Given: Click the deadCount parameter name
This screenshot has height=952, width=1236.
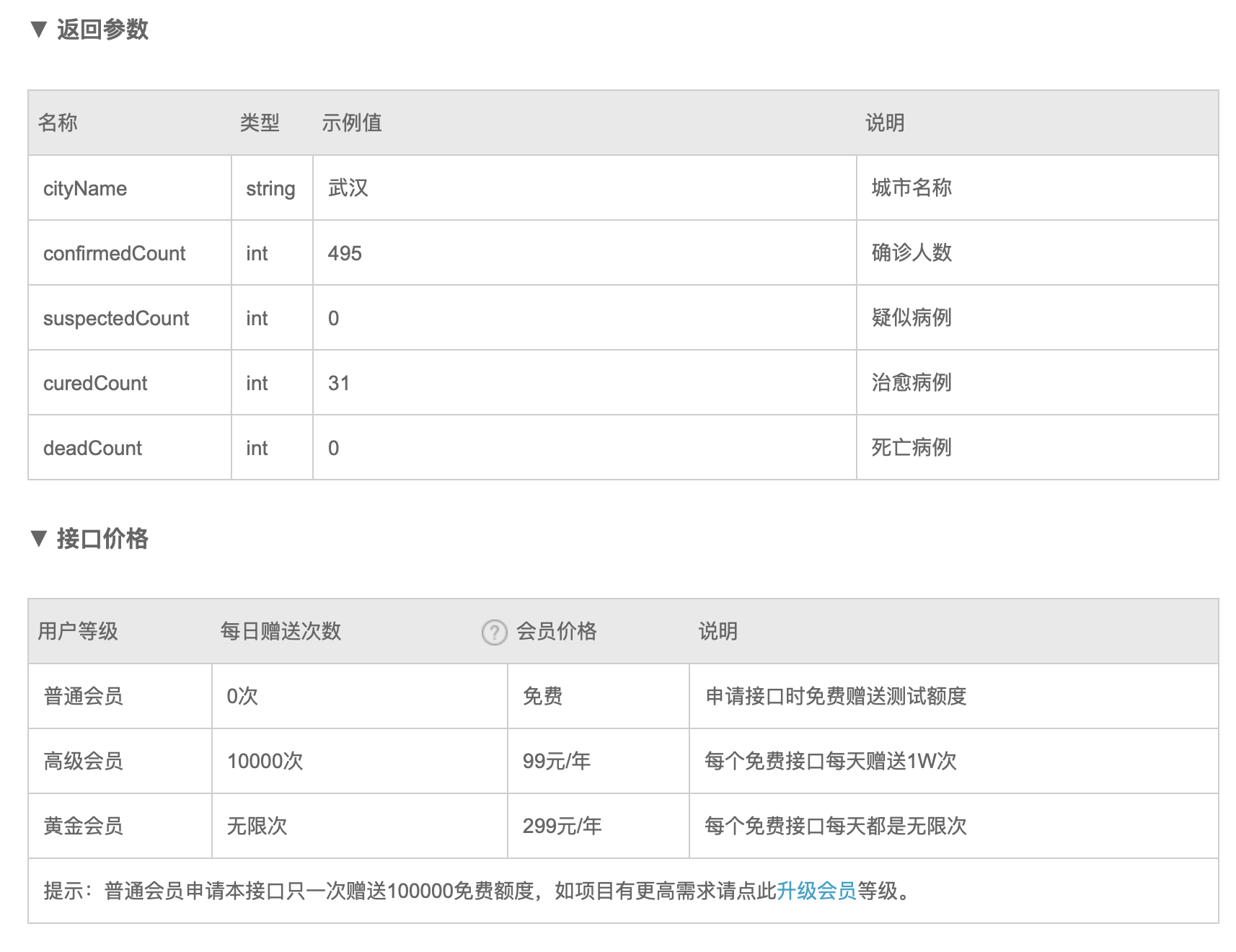Looking at the screenshot, I should pyautogui.click(x=92, y=448).
